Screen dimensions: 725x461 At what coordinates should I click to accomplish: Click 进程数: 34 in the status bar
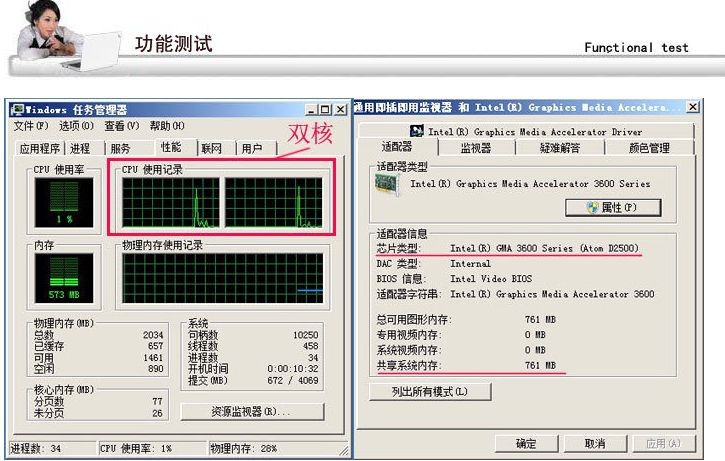(36, 449)
